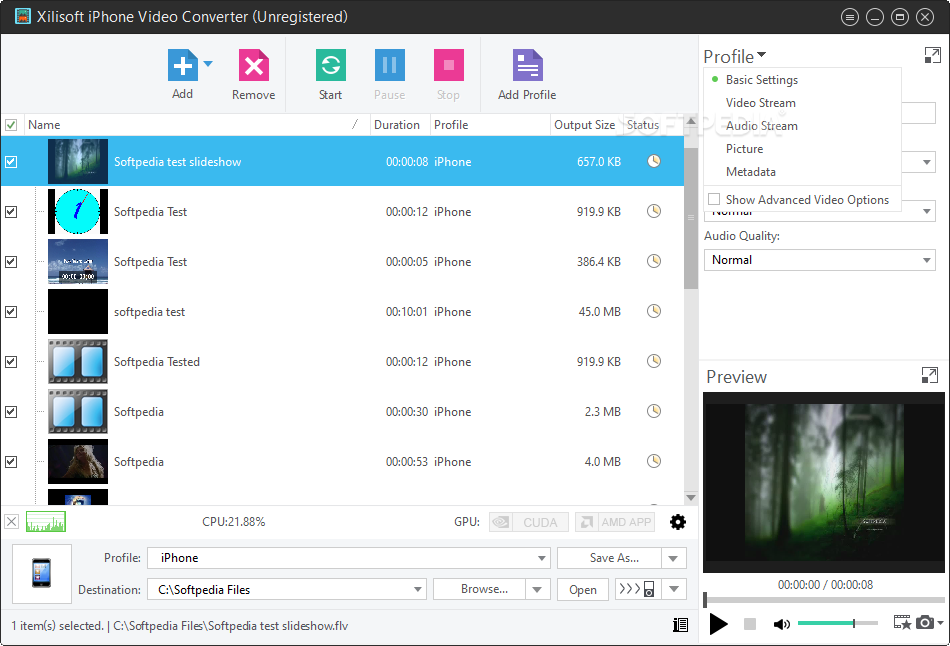Click the Stop toolbar icon

click(448, 65)
